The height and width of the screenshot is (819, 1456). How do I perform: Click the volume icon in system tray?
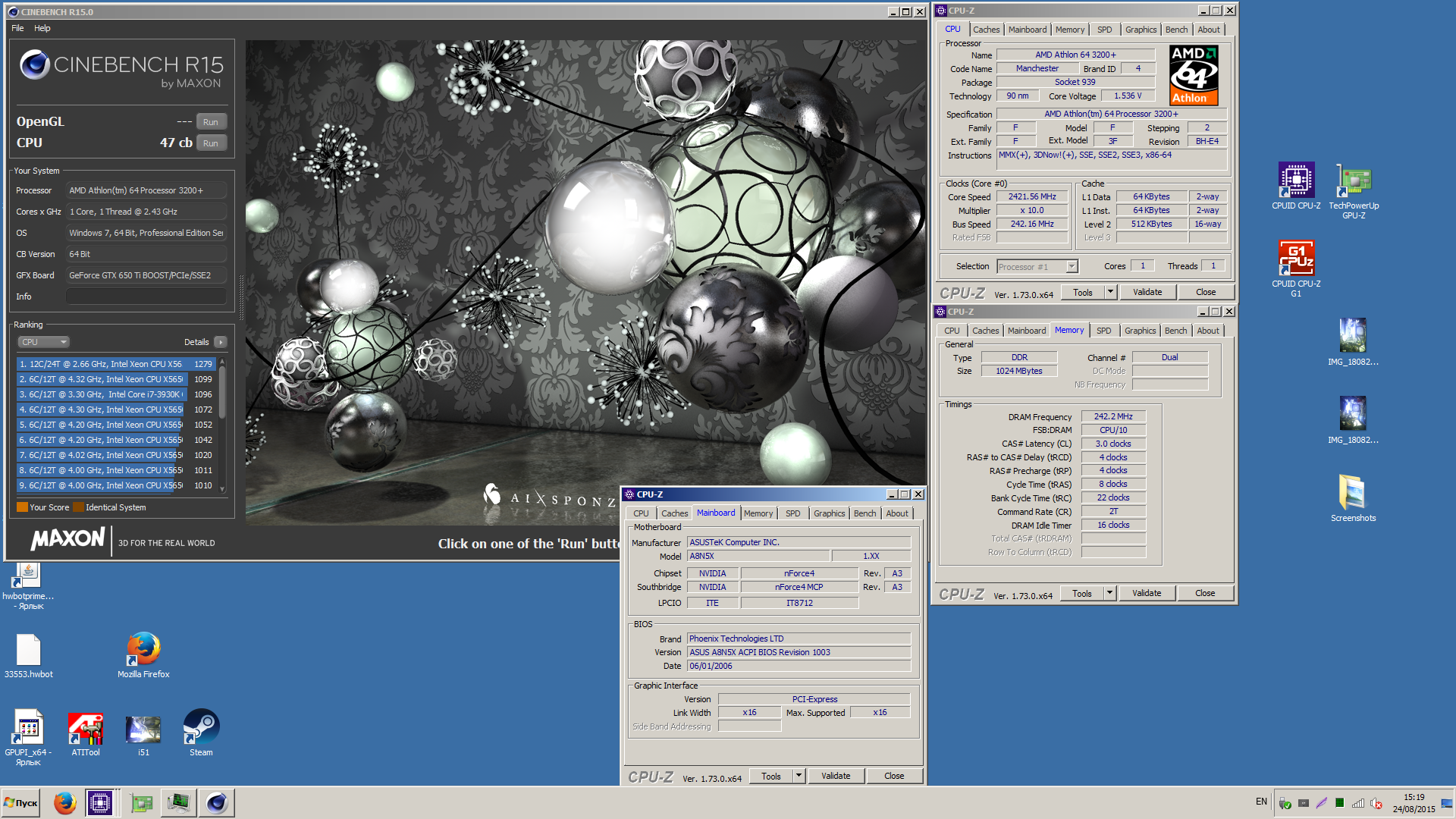tap(1376, 803)
